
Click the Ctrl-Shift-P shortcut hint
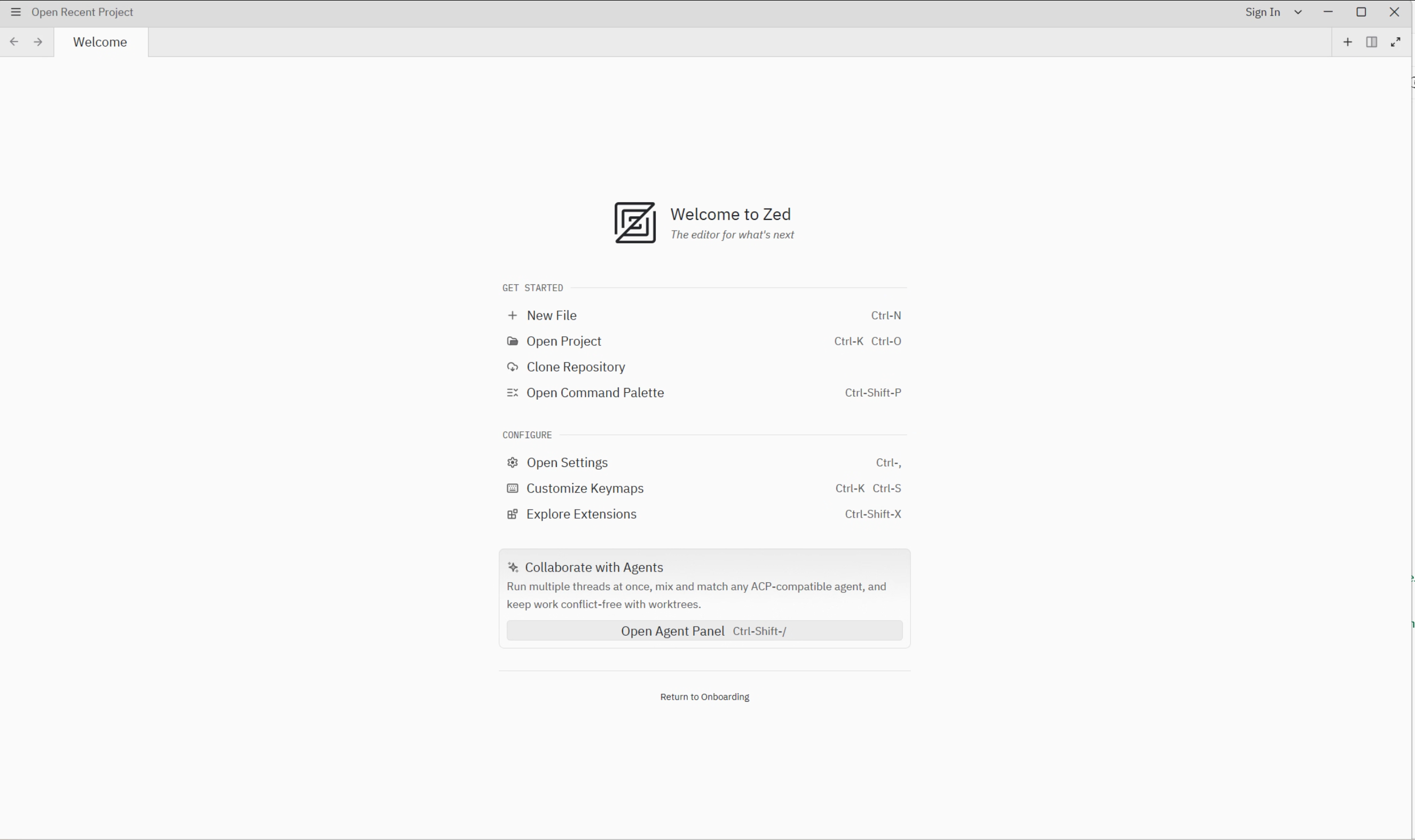(872, 393)
